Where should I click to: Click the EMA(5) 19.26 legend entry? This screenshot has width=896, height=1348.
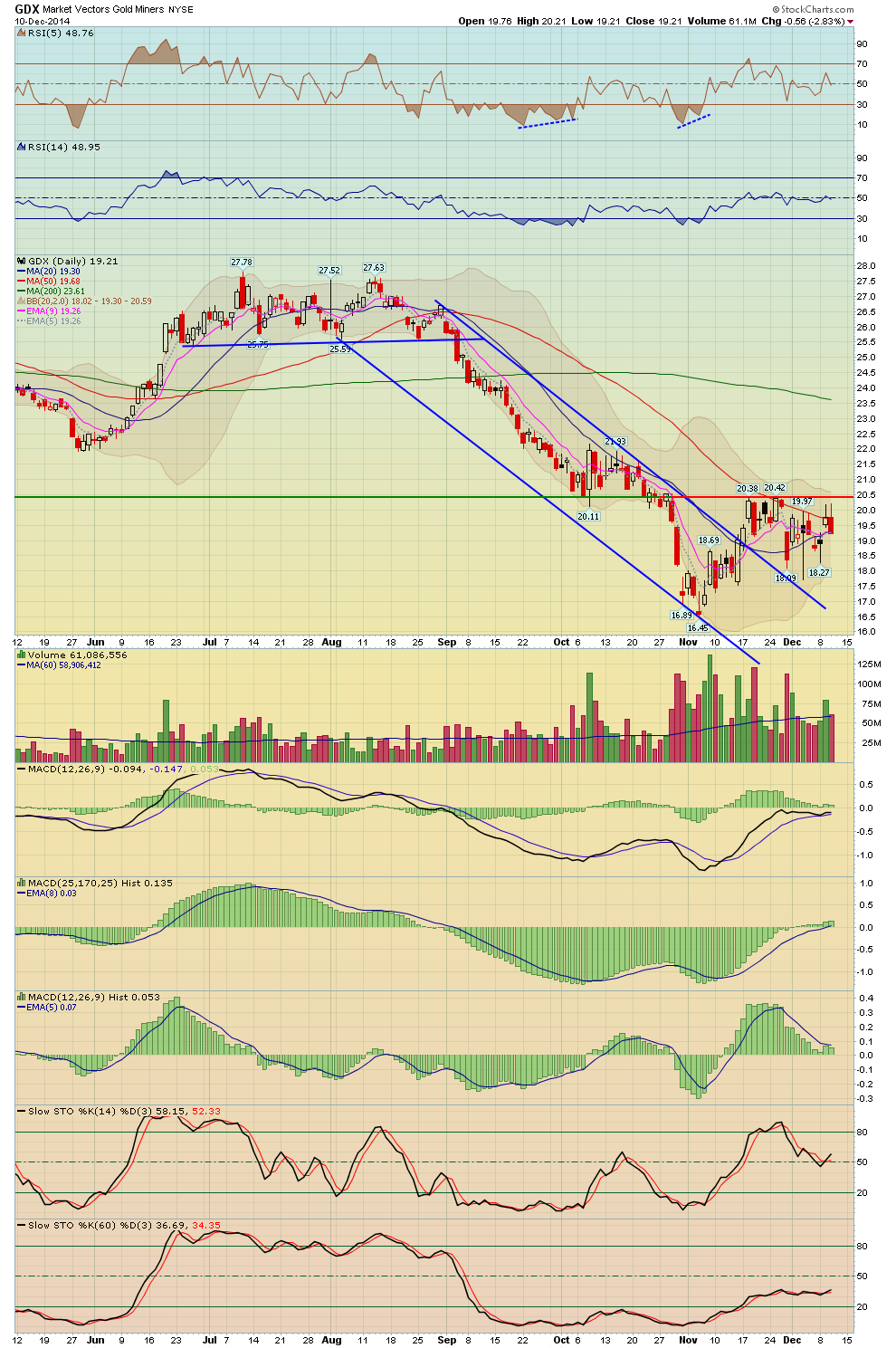pos(49,320)
